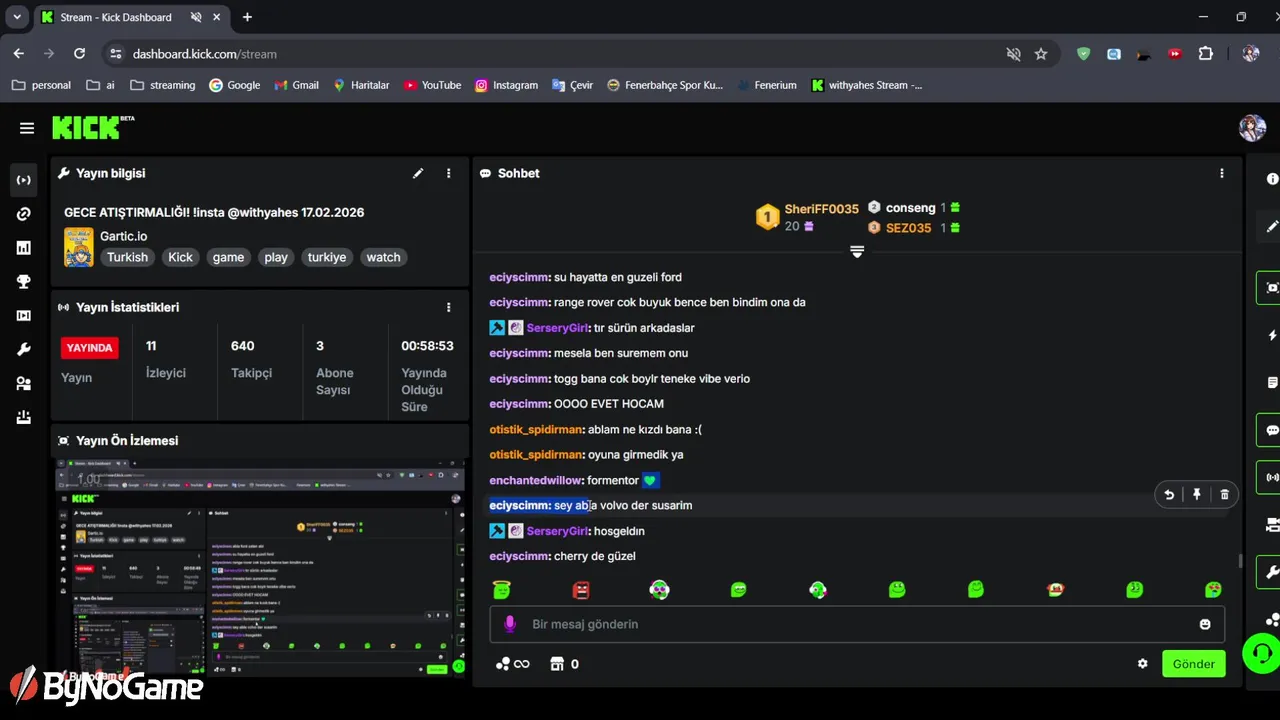Bookmark this page with star icon

click(1041, 54)
